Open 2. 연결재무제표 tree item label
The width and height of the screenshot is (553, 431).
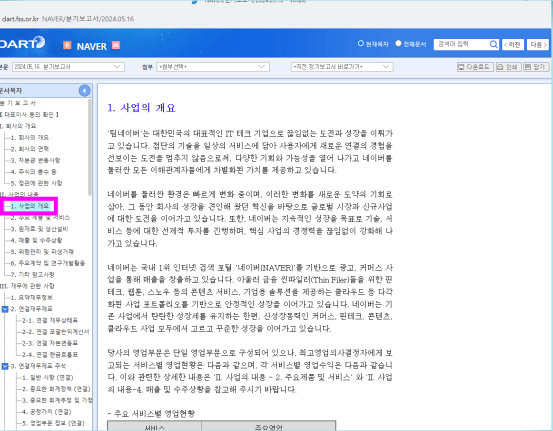tap(31, 309)
